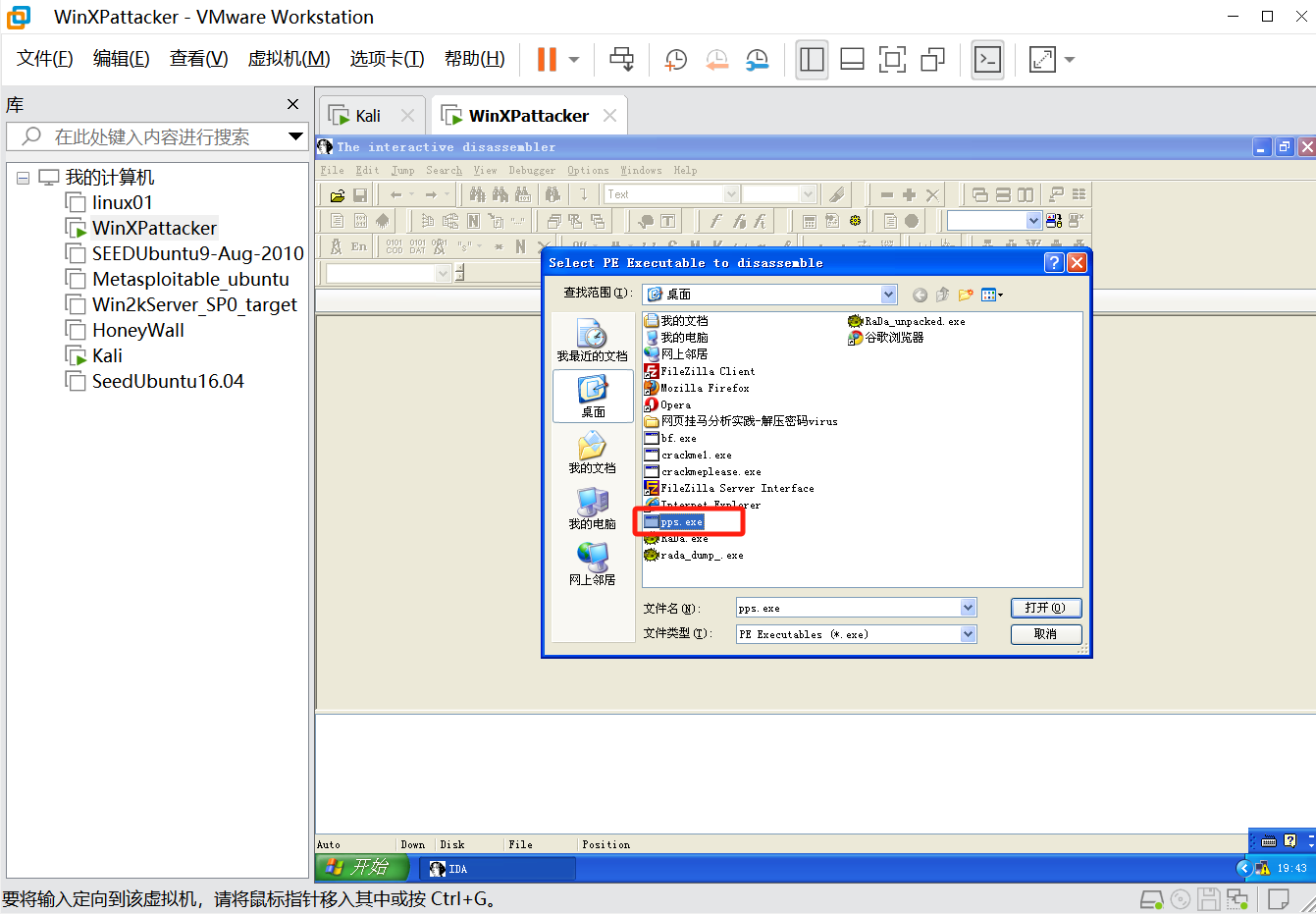Collapse the 我的计算机 tree node
The width and height of the screenshot is (1316, 914).
pos(23,179)
